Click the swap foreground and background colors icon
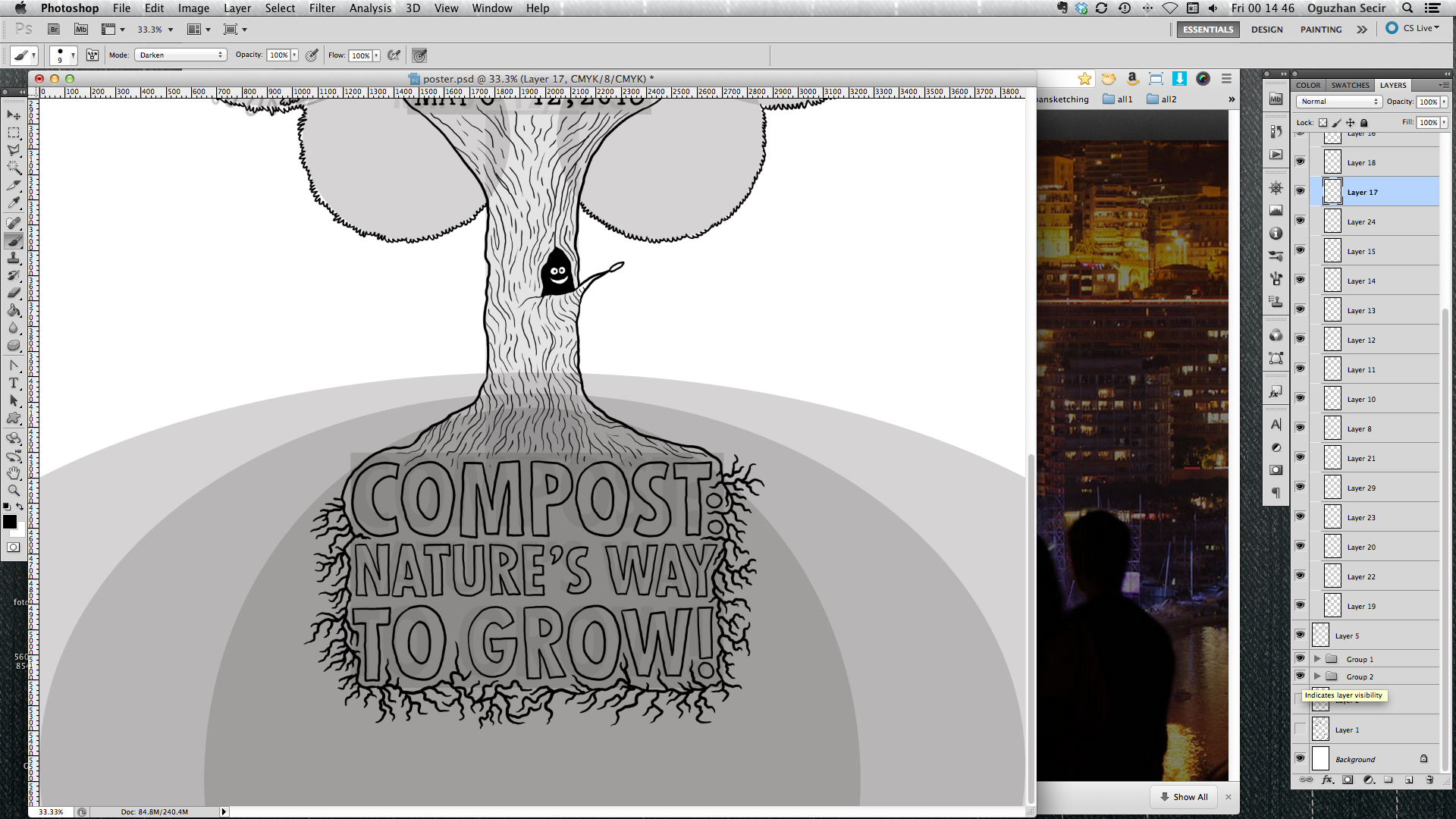 tap(20, 506)
